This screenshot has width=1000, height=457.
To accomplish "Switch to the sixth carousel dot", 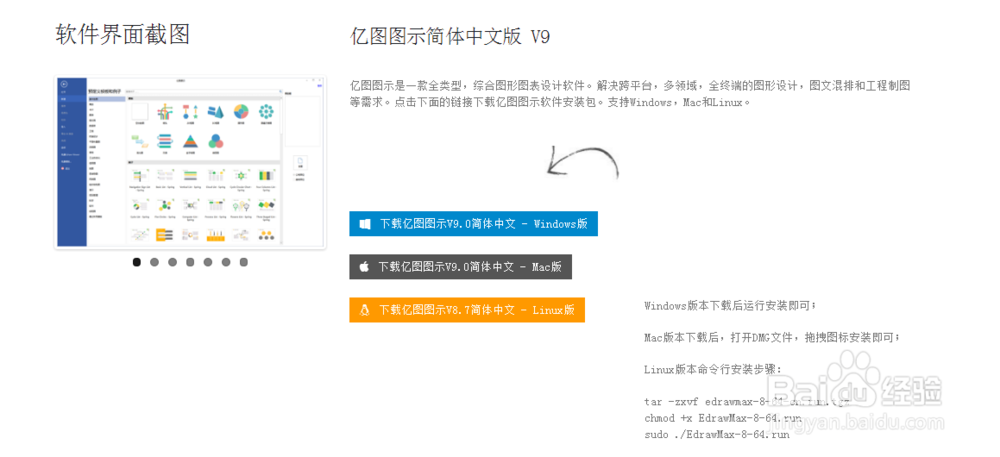I will tap(226, 262).
